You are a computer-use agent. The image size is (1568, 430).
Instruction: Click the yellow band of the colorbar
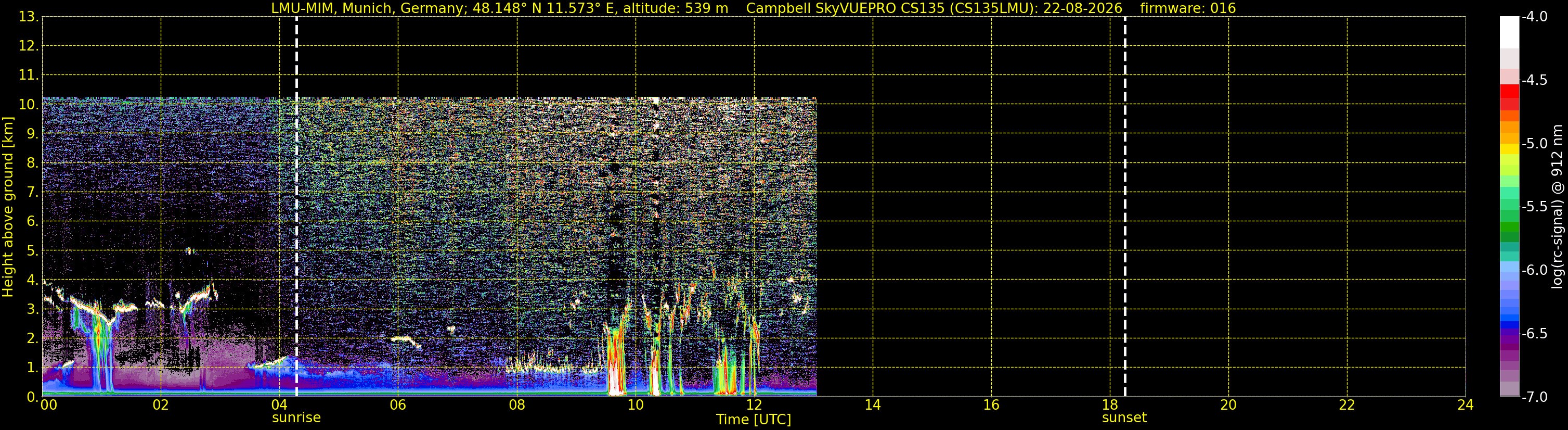click(1510, 149)
